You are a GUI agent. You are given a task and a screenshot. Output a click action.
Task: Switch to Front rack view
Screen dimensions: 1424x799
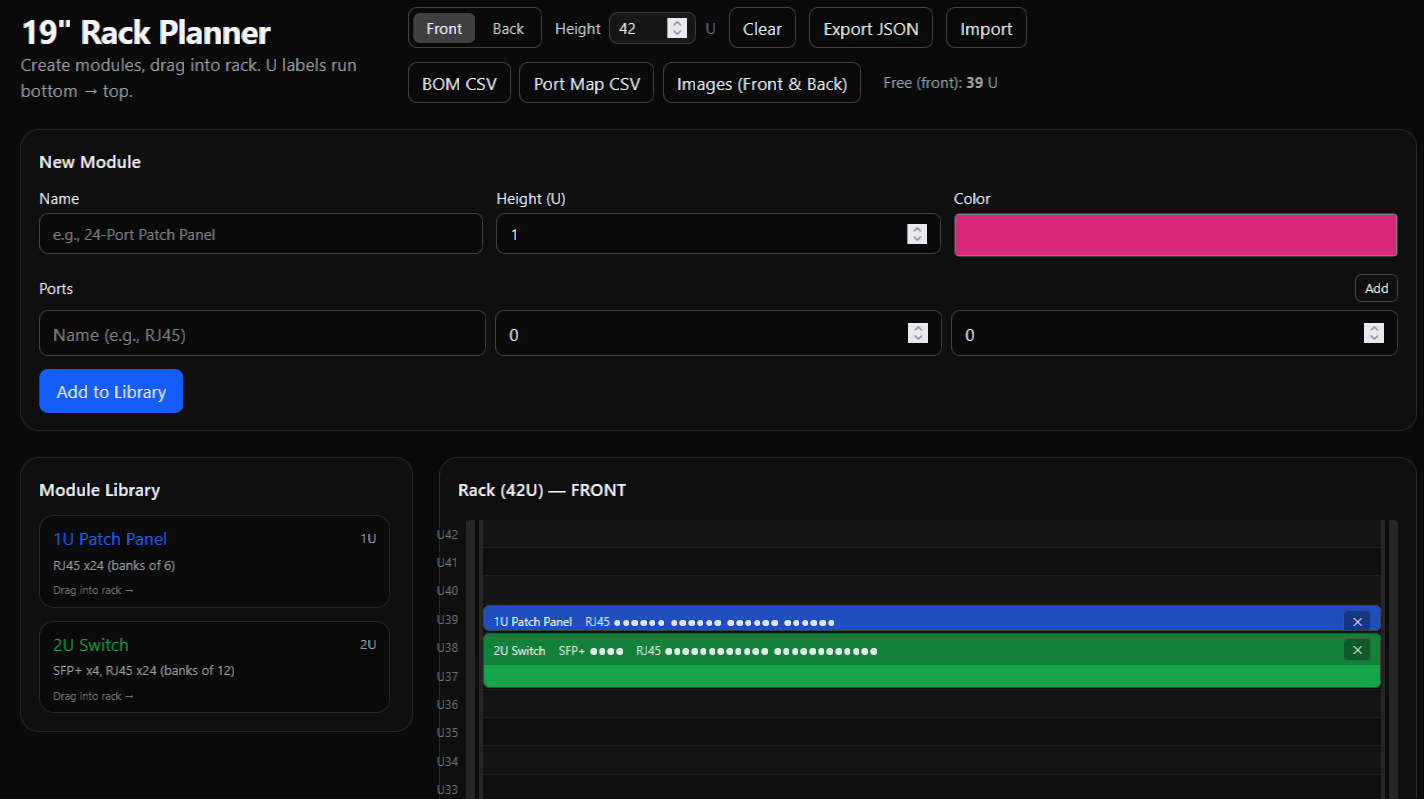click(444, 28)
